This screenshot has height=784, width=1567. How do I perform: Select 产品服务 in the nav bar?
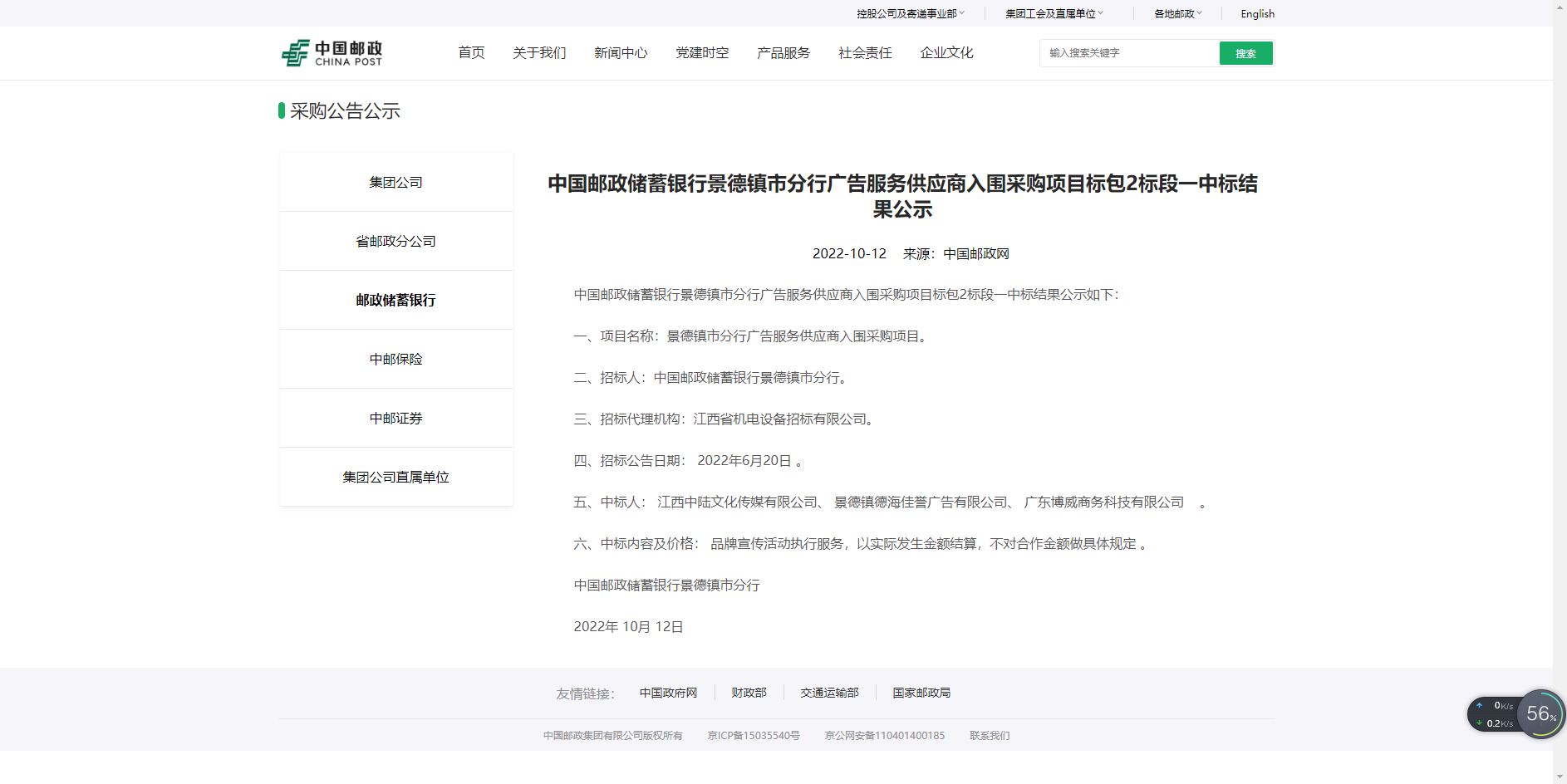pos(783,53)
